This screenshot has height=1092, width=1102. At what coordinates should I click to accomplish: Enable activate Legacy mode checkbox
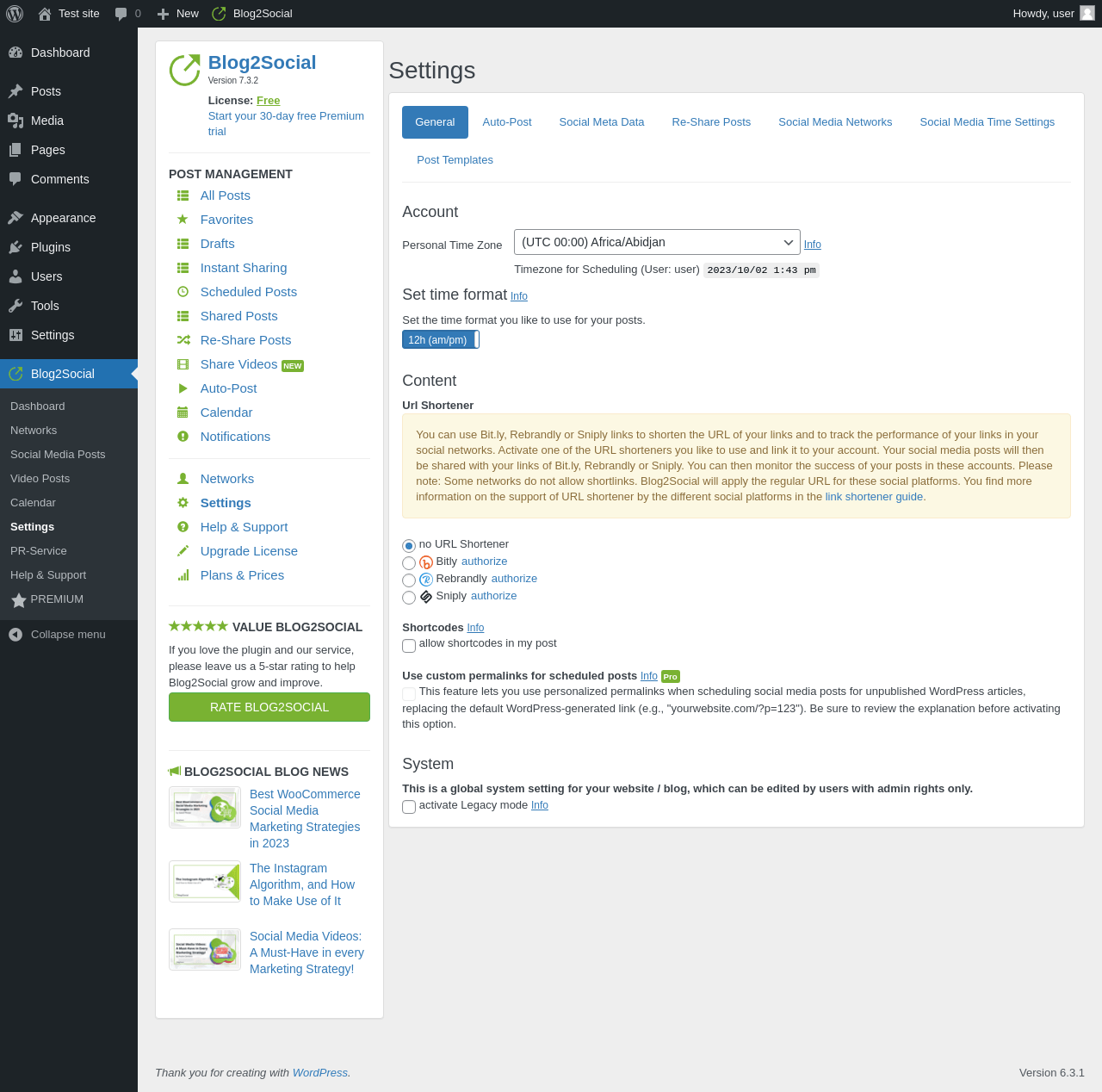(409, 807)
